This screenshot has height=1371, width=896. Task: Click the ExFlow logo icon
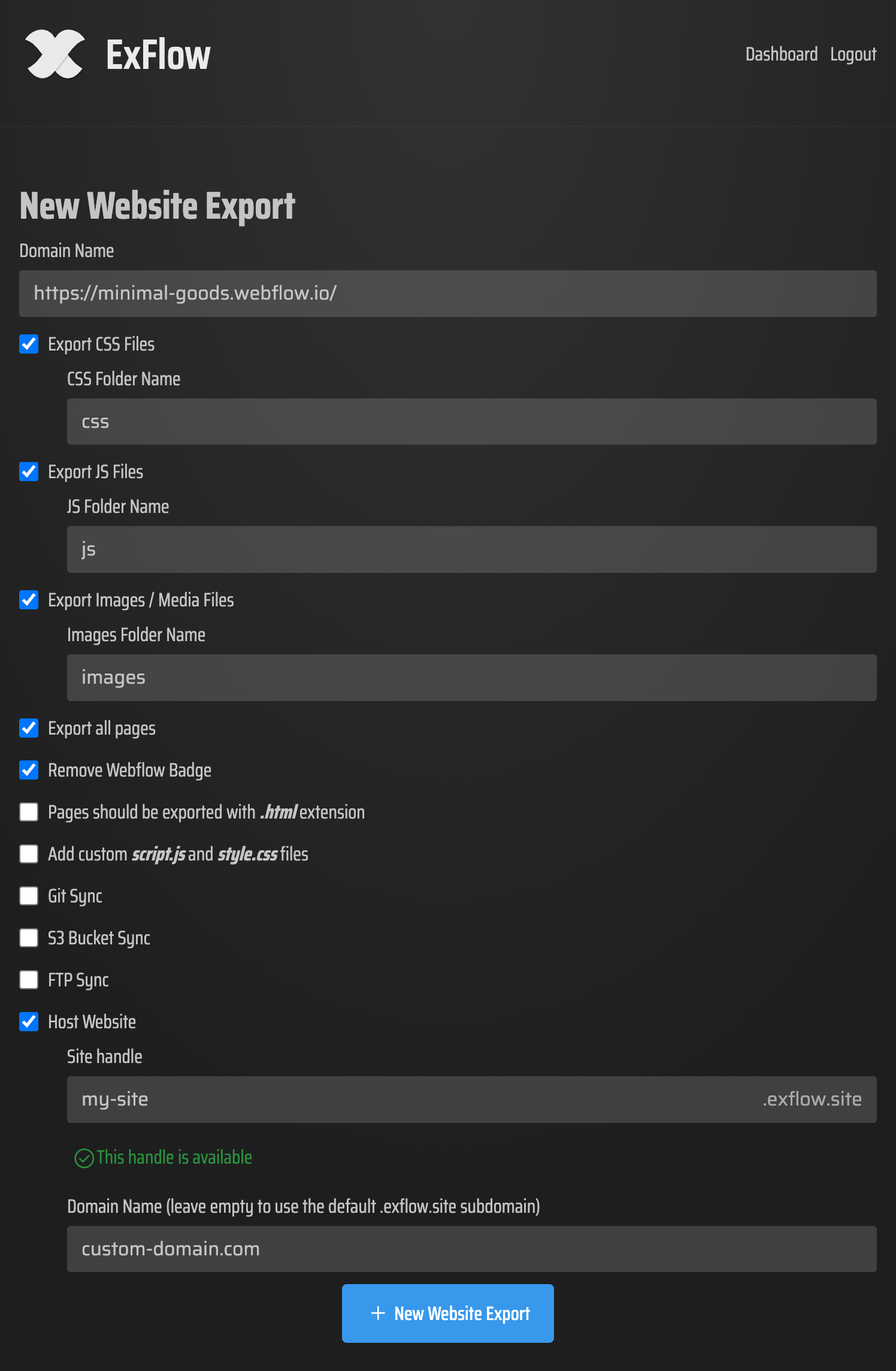55,54
